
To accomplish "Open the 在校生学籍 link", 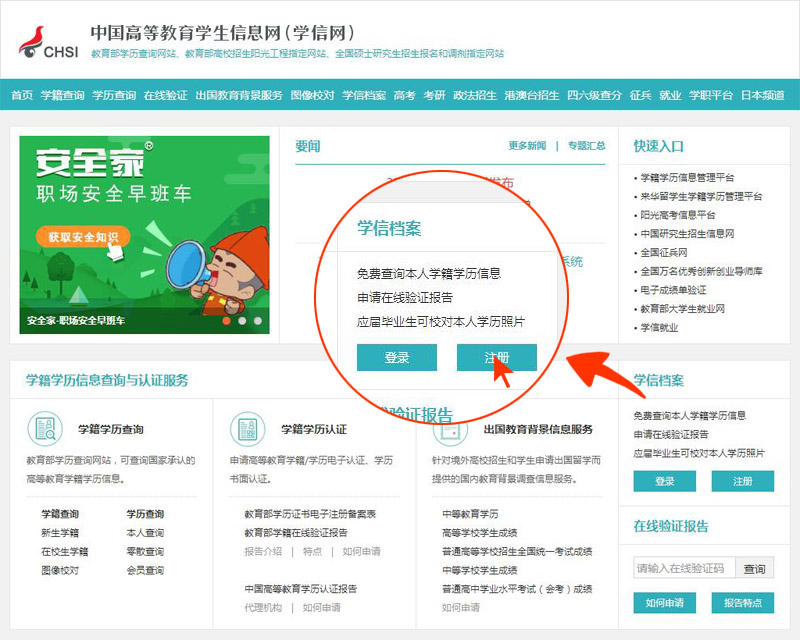I will (x=65, y=552).
